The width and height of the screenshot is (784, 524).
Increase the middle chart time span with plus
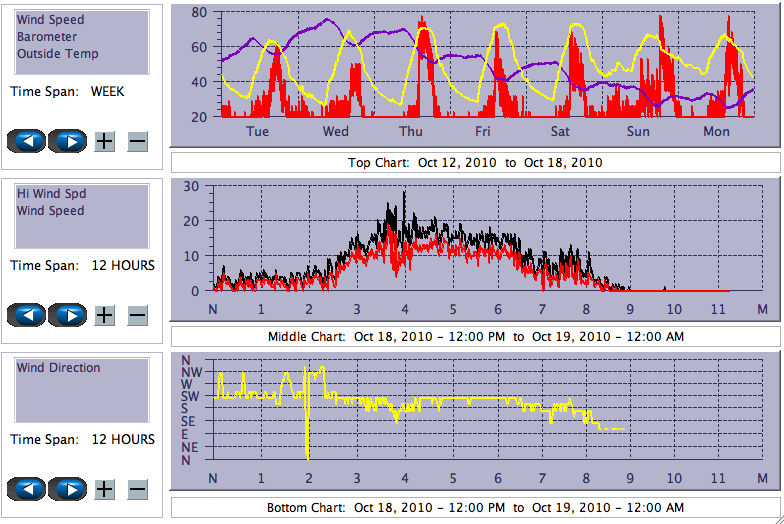(x=104, y=316)
